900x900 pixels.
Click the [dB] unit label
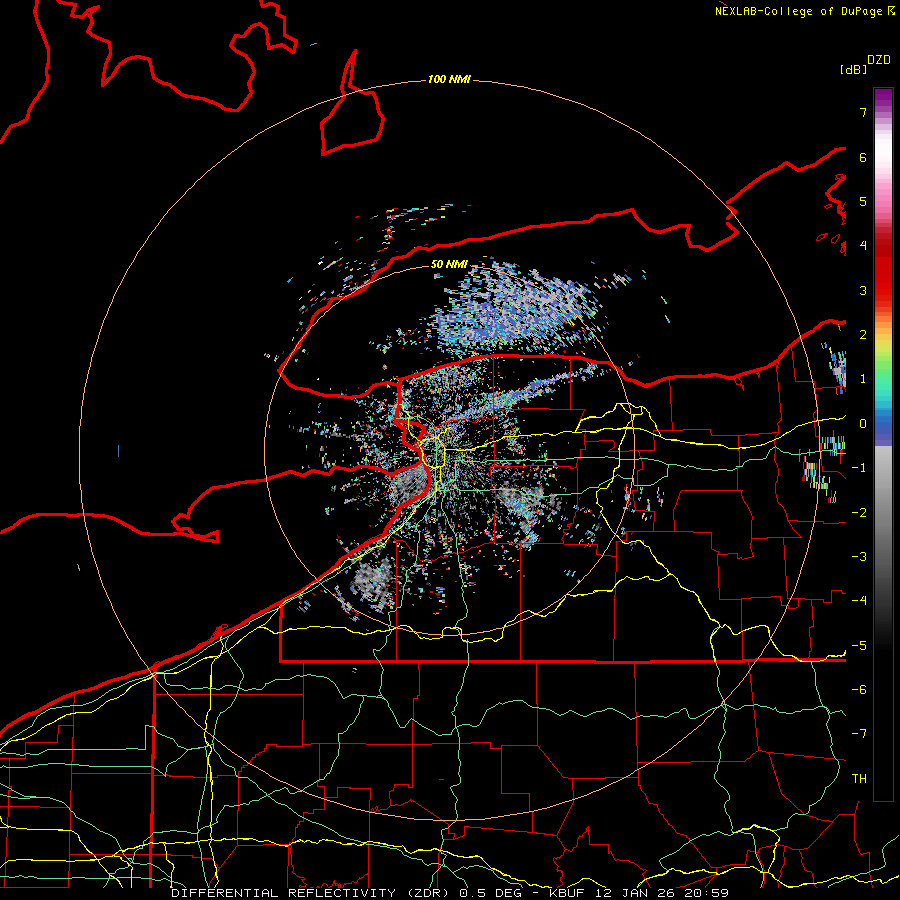tap(853, 69)
